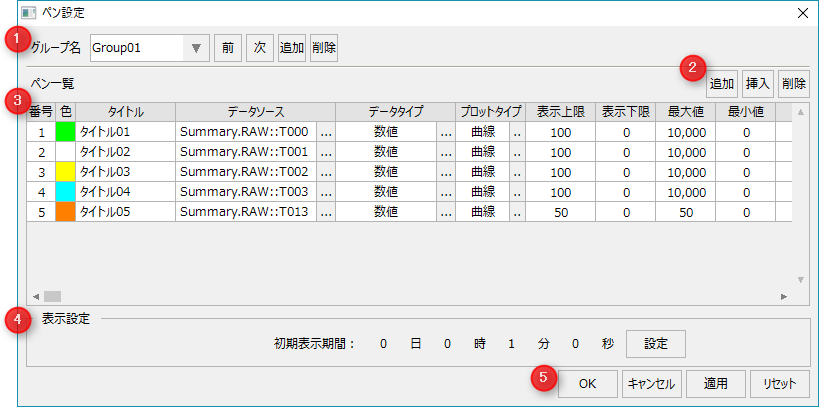Viewport: 819px width, 407px height.
Task: Open data source browse for Summary.RAW::T013
Action: pyautogui.click(x=326, y=212)
